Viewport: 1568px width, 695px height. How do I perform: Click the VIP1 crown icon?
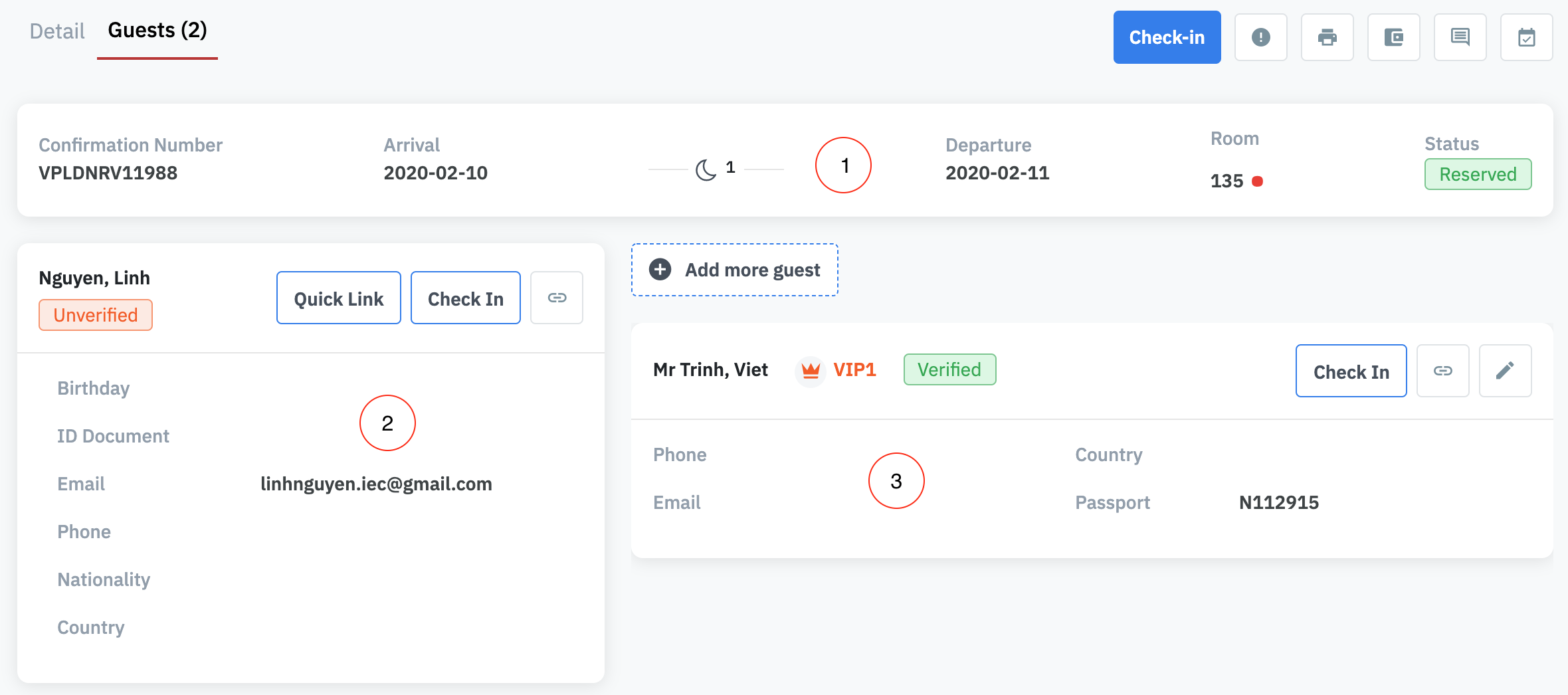tap(811, 370)
